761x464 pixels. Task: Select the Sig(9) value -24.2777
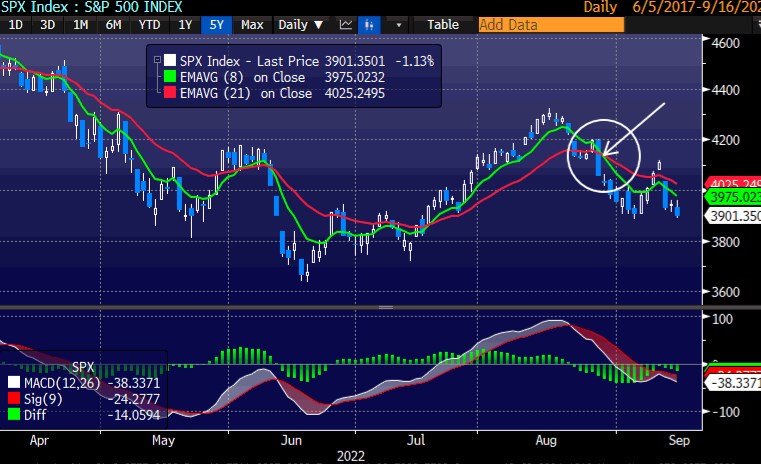point(134,399)
